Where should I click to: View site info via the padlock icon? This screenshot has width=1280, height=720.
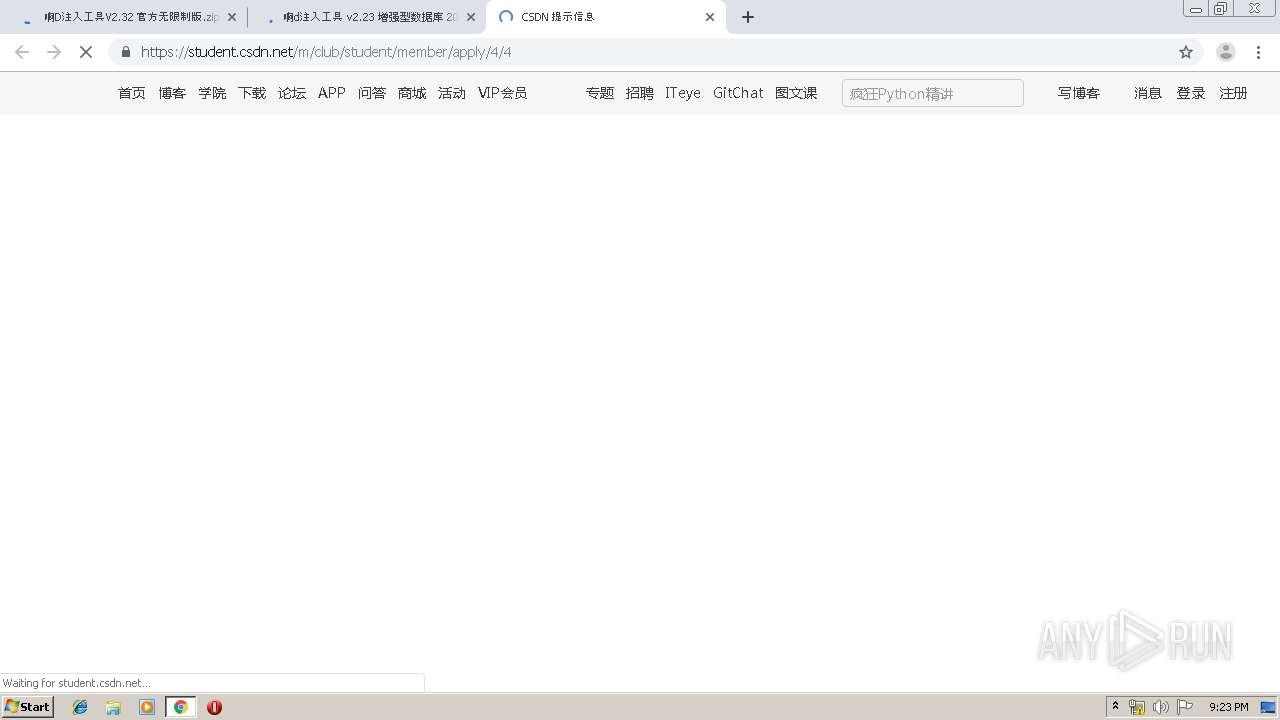(125, 52)
